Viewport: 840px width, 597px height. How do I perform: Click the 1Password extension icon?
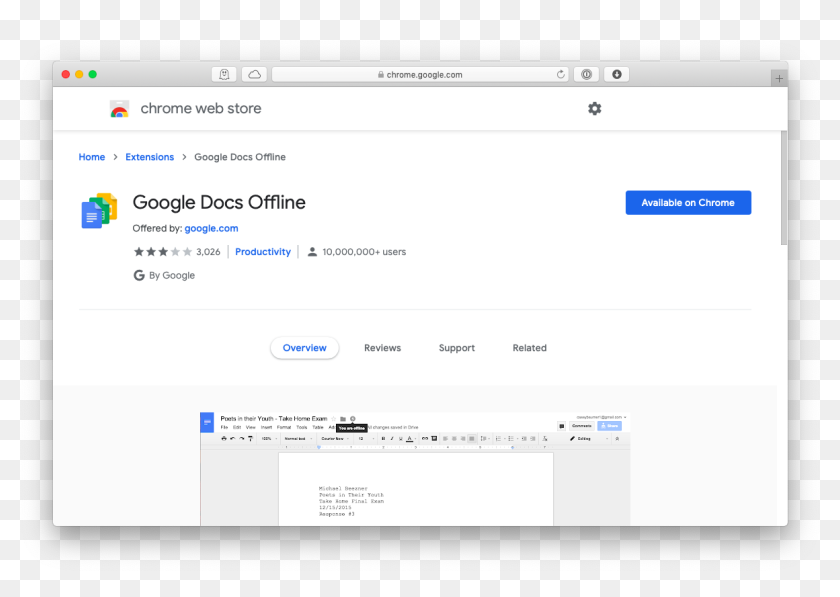(587, 74)
